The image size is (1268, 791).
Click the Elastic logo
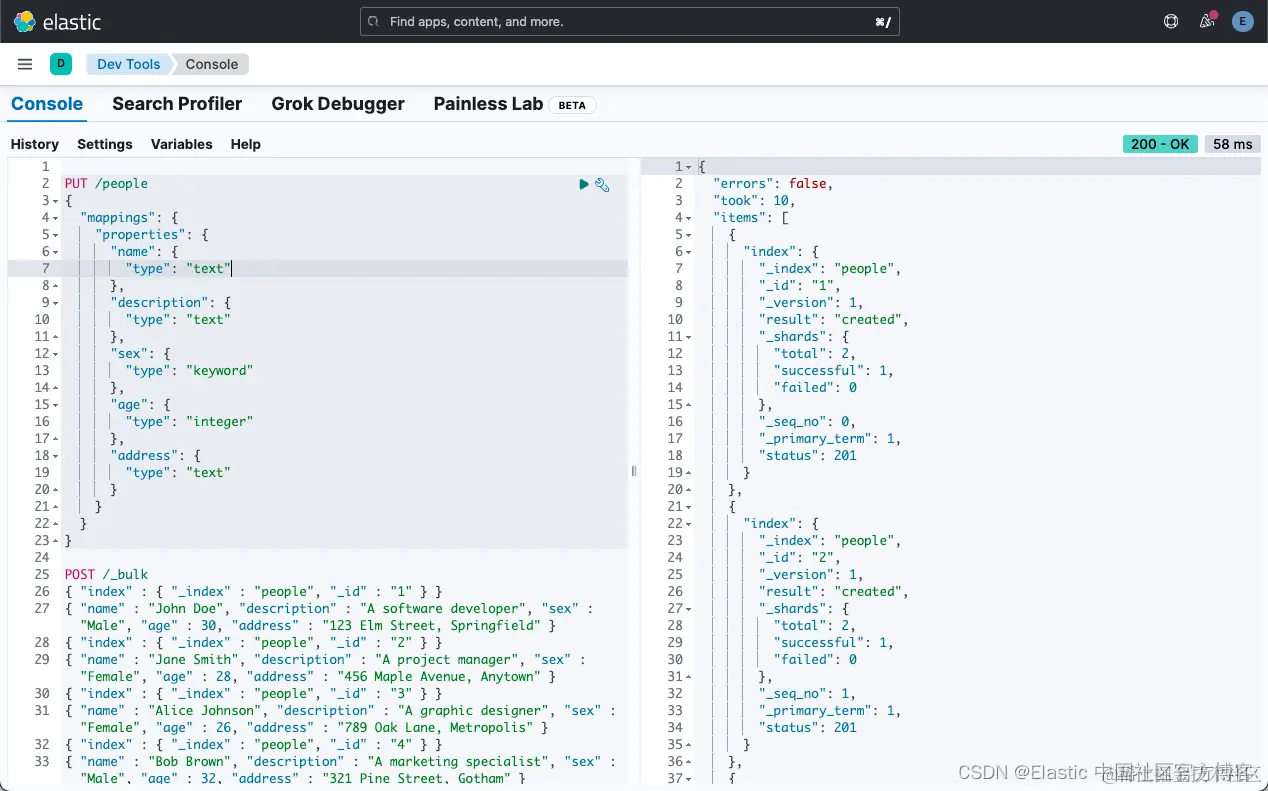(57, 21)
